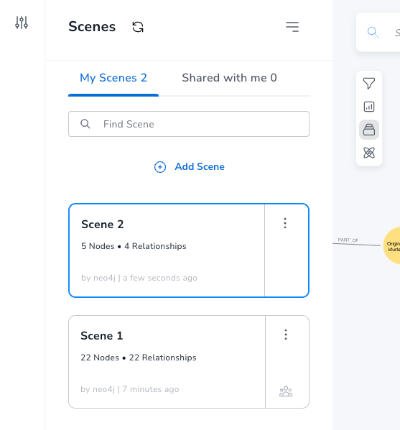Open the Scenes panel hamburger menu
The image size is (400, 430).
[x=292, y=27]
